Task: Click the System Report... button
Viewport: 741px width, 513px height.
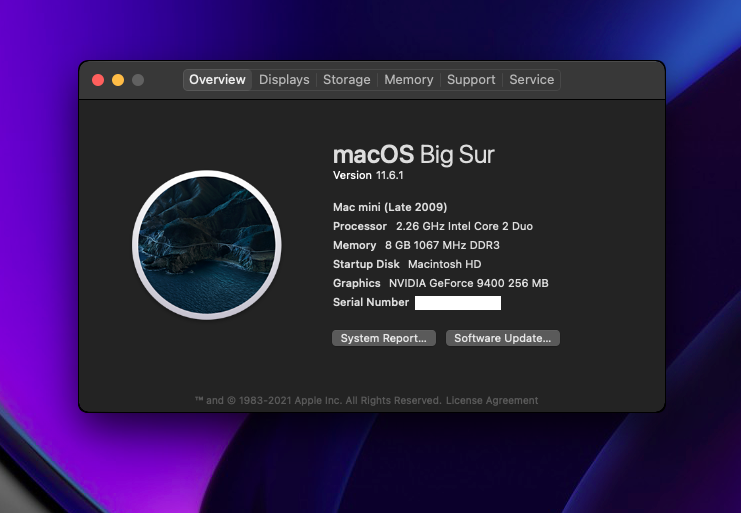Action: (x=384, y=338)
